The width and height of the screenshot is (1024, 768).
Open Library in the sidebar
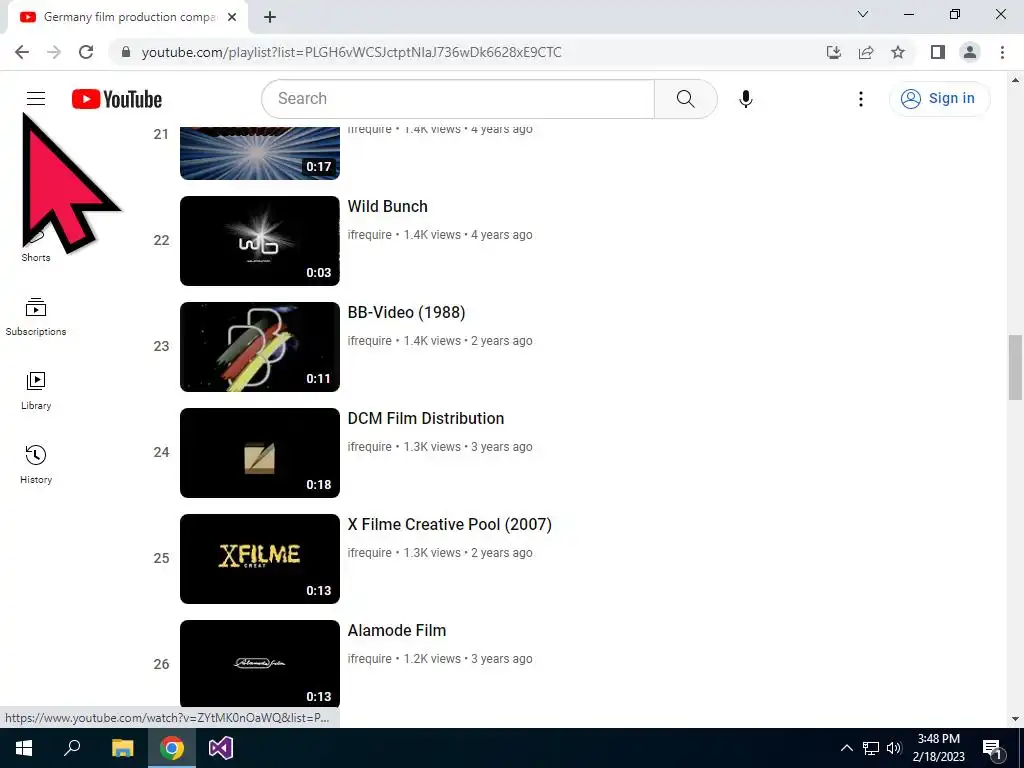36,391
